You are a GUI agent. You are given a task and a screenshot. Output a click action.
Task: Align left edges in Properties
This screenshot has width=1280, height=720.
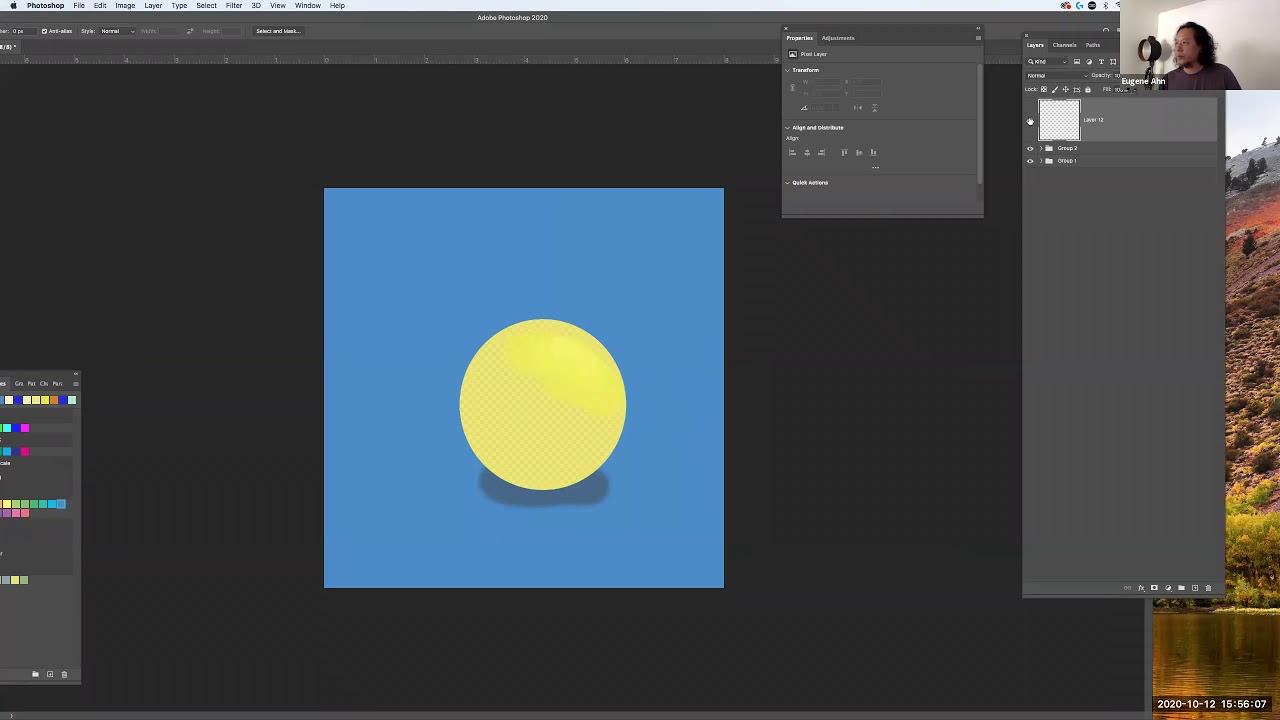[792, 153]
